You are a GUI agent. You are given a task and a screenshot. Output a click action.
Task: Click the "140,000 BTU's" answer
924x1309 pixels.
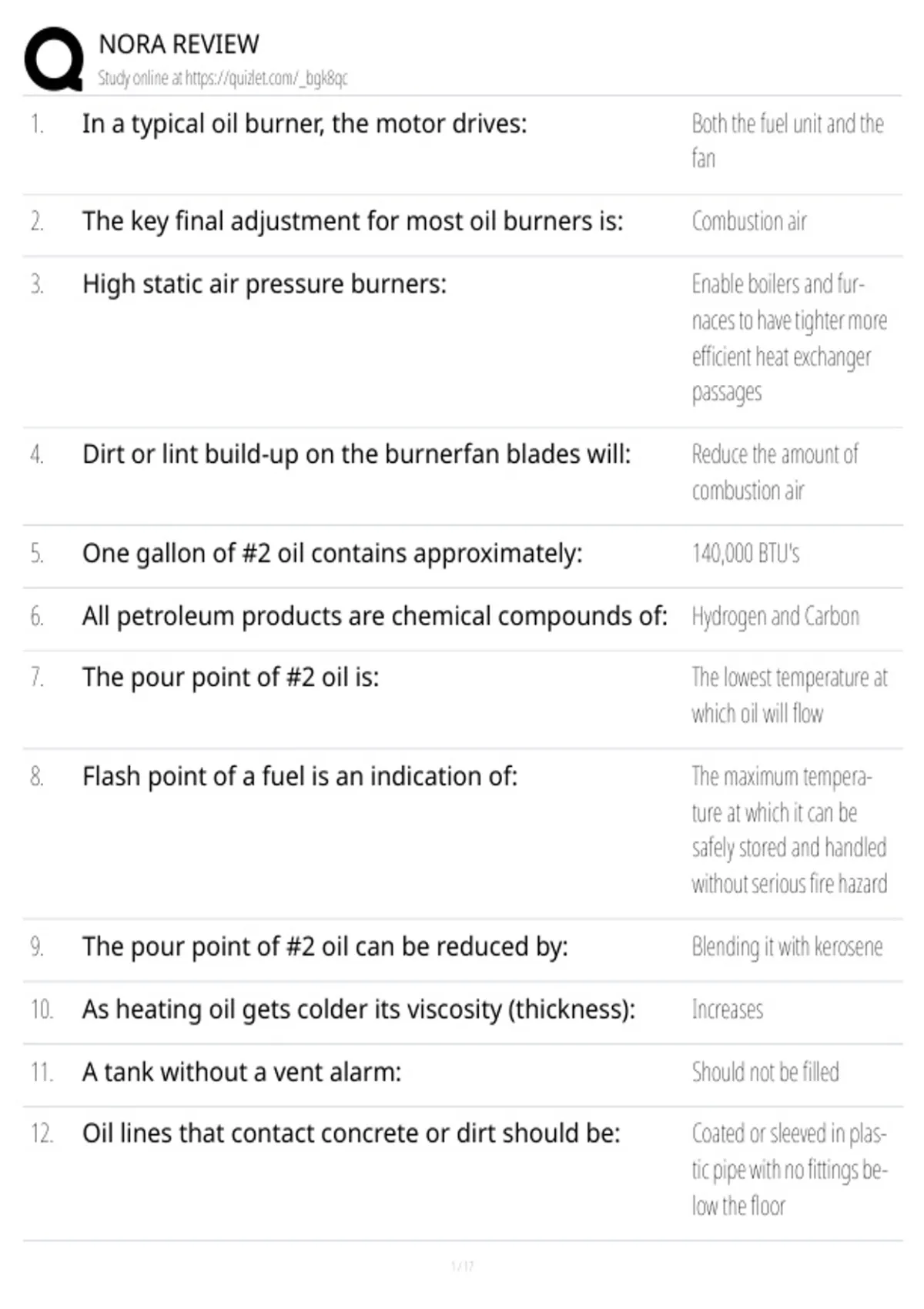pos(745,554)
